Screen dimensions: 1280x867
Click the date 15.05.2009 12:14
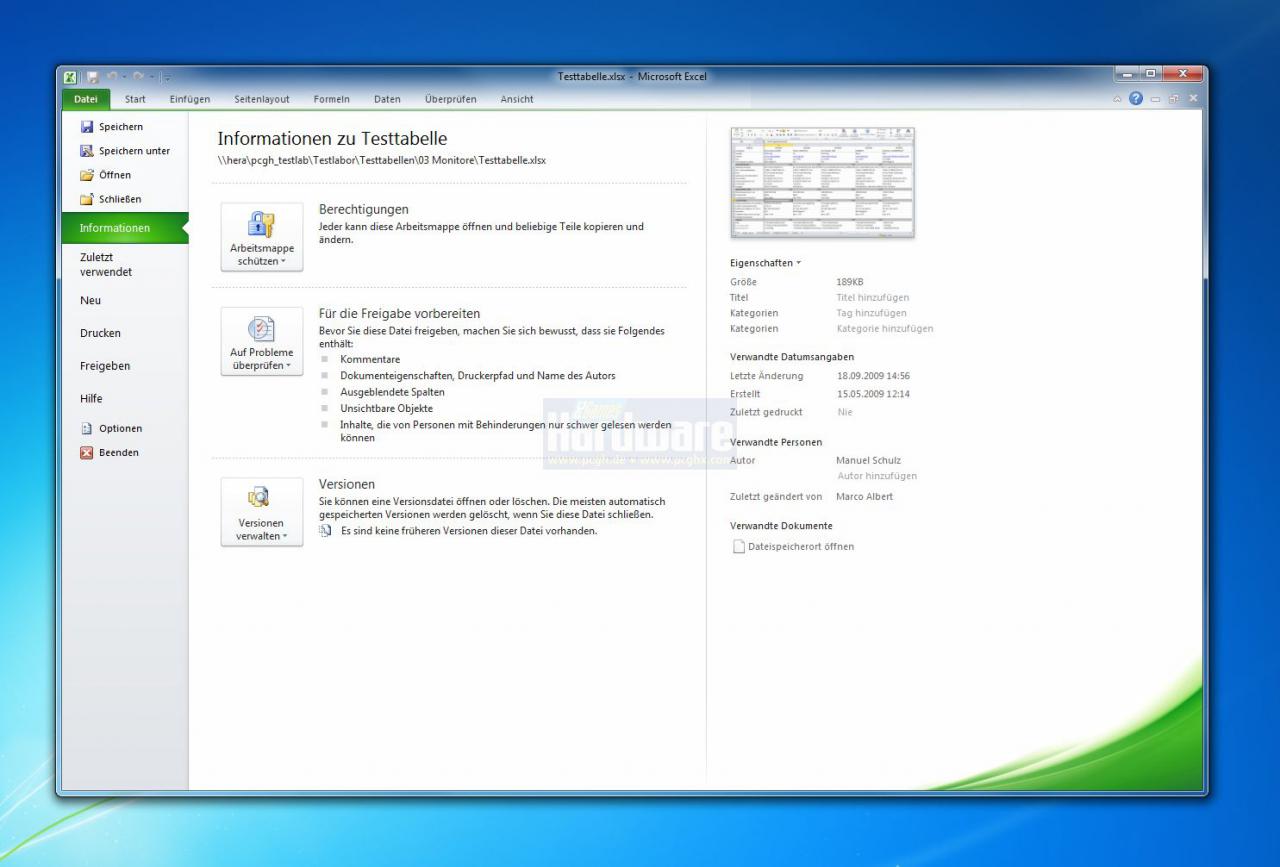tap(873, 394)
